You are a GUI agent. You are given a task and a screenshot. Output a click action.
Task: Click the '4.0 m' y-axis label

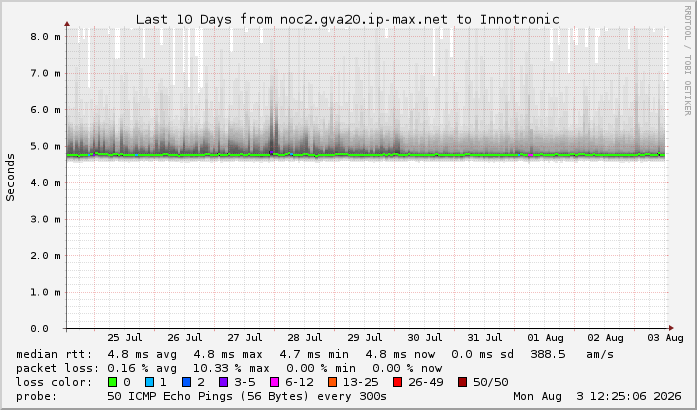45,183
